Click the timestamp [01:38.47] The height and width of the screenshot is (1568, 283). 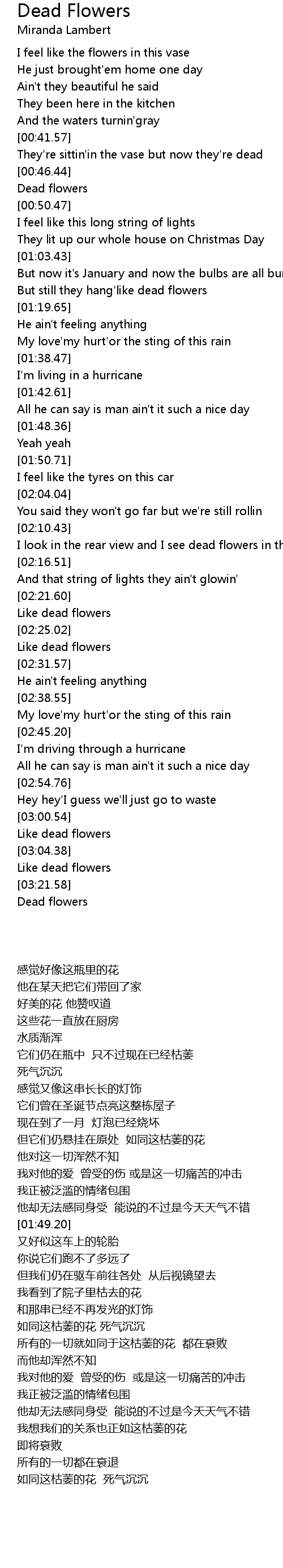(44, 358)
